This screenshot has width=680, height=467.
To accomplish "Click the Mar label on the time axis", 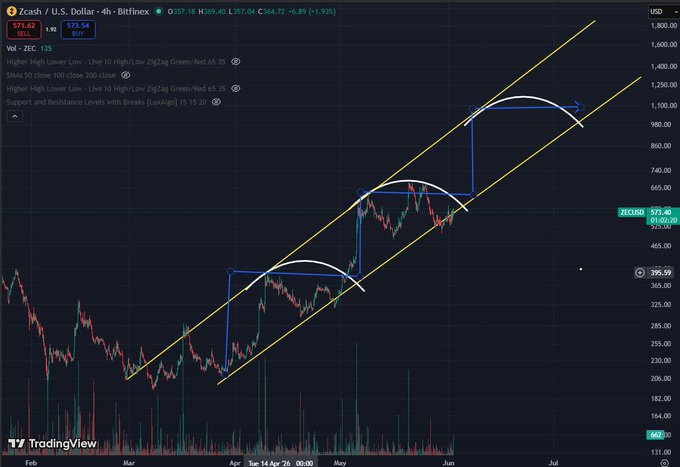I will 129,463.
